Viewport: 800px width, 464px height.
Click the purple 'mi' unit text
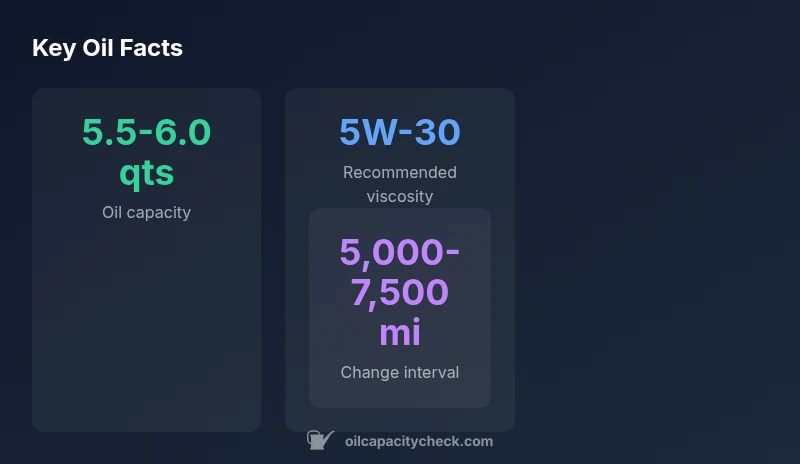(399, 332)
